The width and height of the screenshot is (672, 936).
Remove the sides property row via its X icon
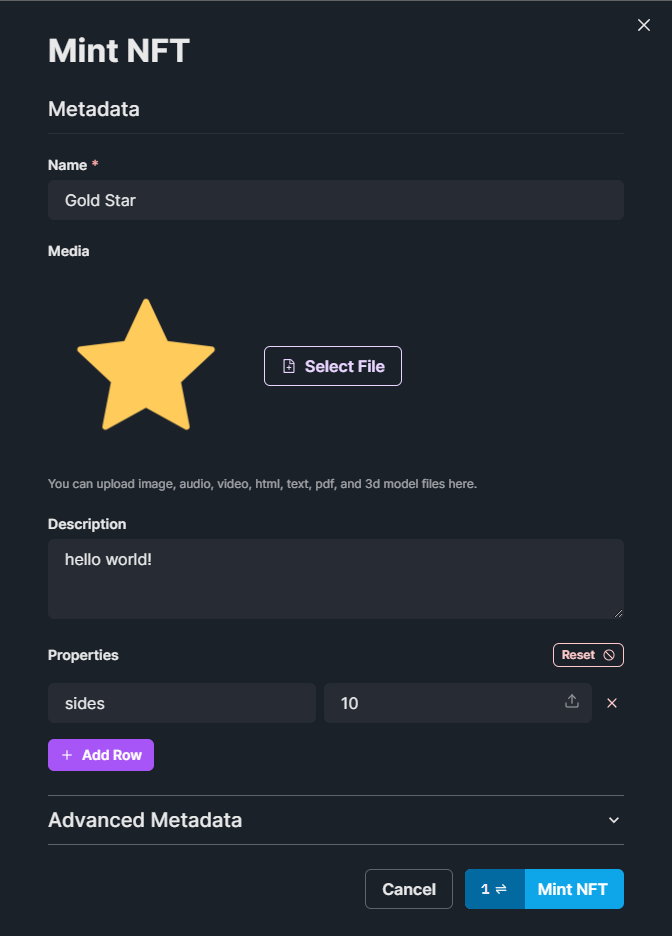point(612,703)
